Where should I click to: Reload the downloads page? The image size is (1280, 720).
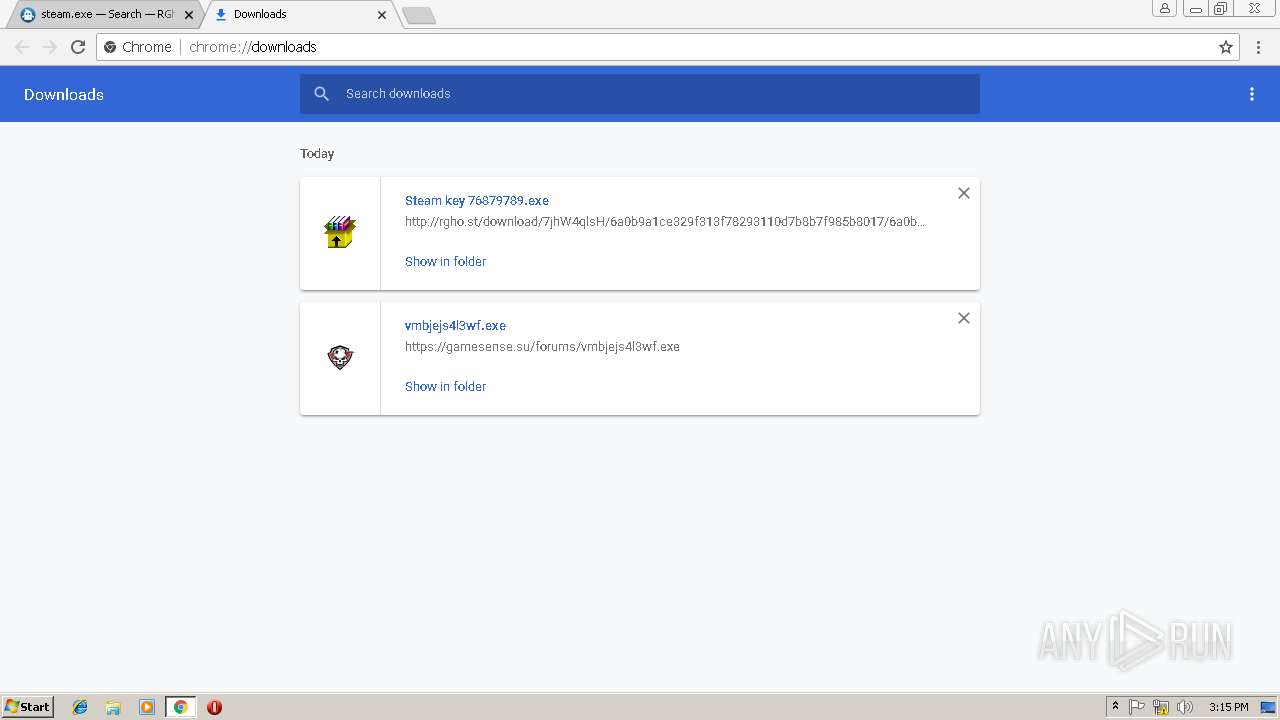78,47
